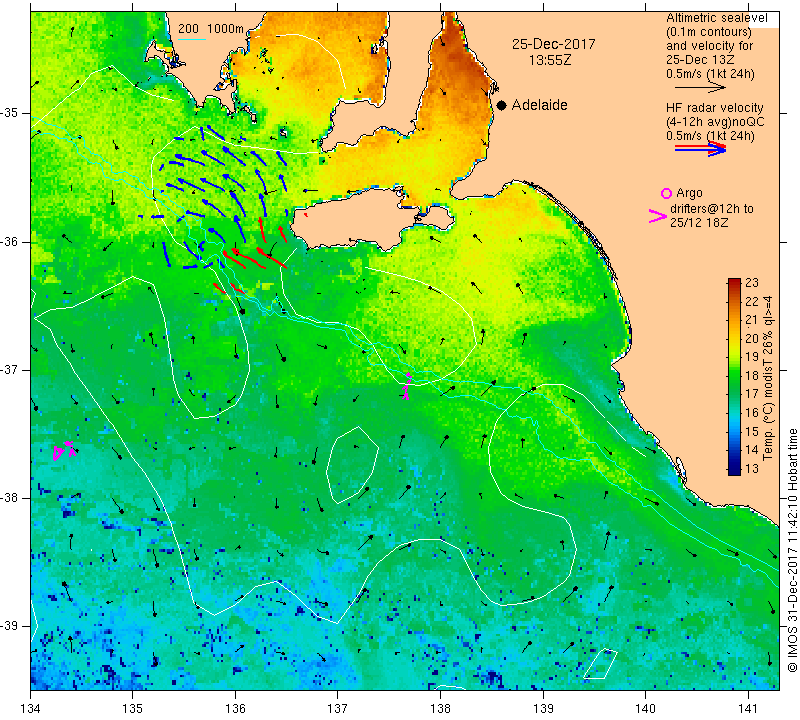
Task: Click the 137 longitude axis label
Action: coord(338,708)
